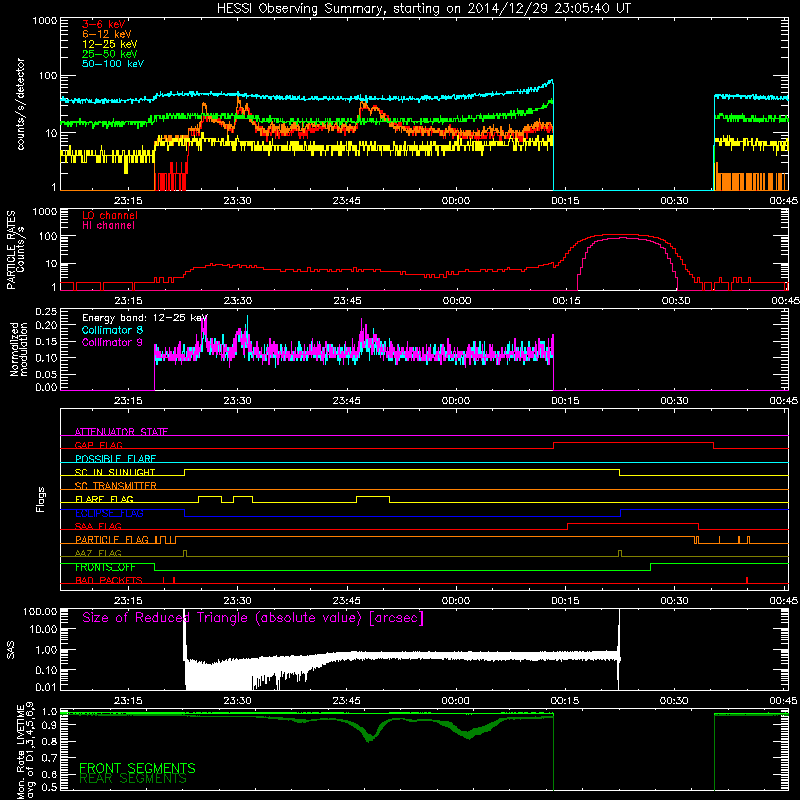Click the SAA FLAG label
This screenshot has height=800, width=800.
98,526
